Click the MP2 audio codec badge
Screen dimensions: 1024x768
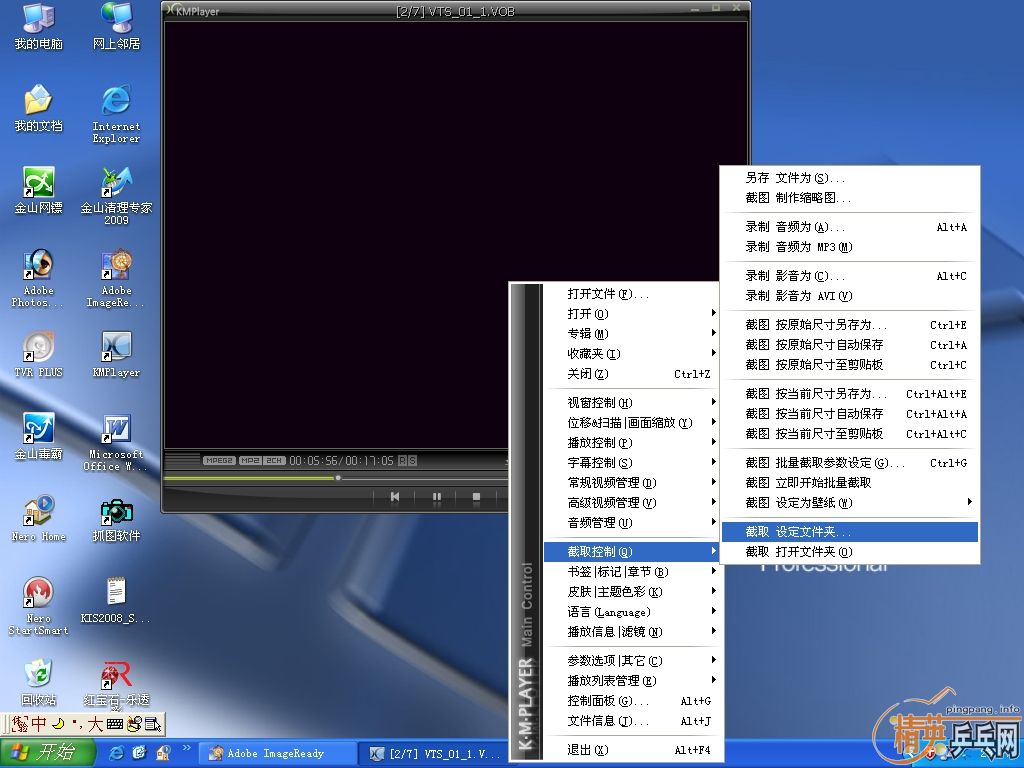(x=250, y=460)
